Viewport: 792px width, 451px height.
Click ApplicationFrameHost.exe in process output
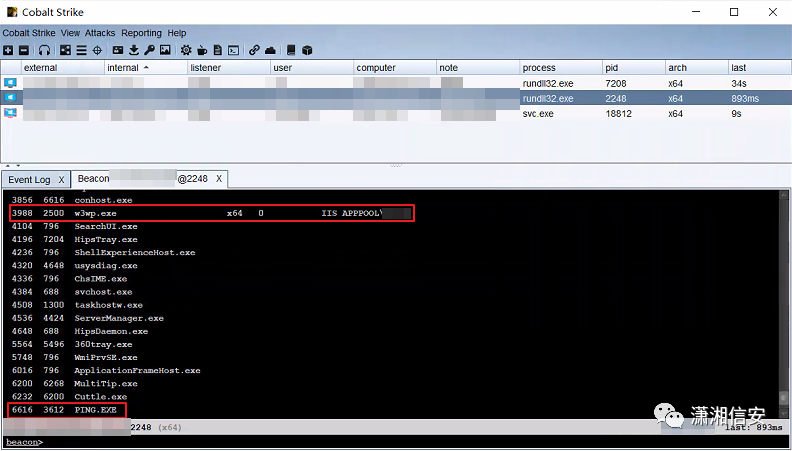click(x=137, y=371)
